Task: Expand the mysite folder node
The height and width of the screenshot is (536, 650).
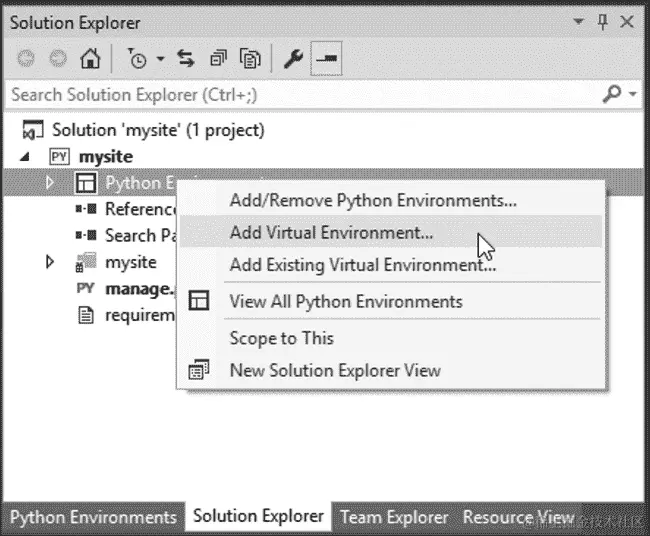Action: point(50,262)
